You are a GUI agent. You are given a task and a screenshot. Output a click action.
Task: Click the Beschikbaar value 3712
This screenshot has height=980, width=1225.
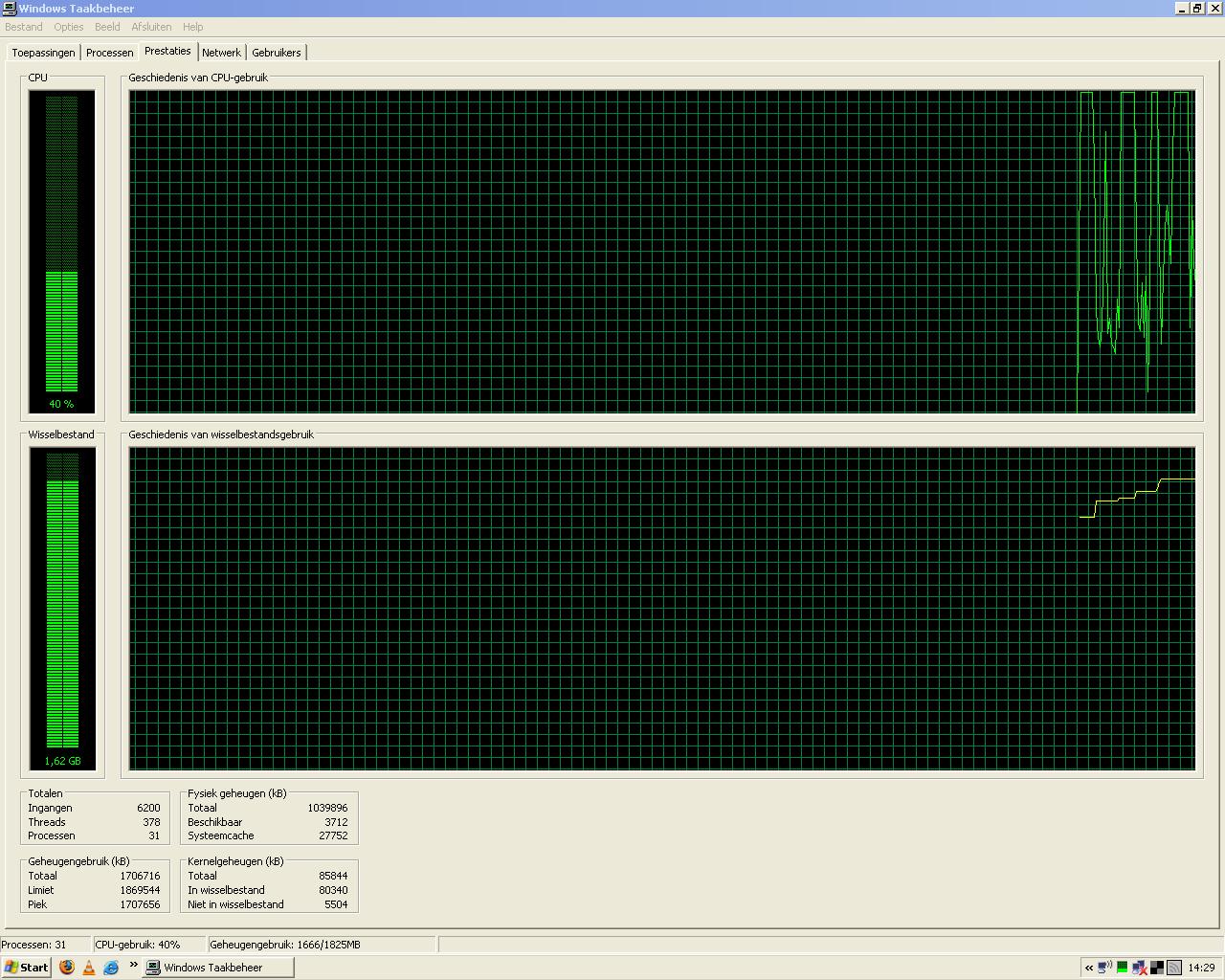click(x=336, y=822)
